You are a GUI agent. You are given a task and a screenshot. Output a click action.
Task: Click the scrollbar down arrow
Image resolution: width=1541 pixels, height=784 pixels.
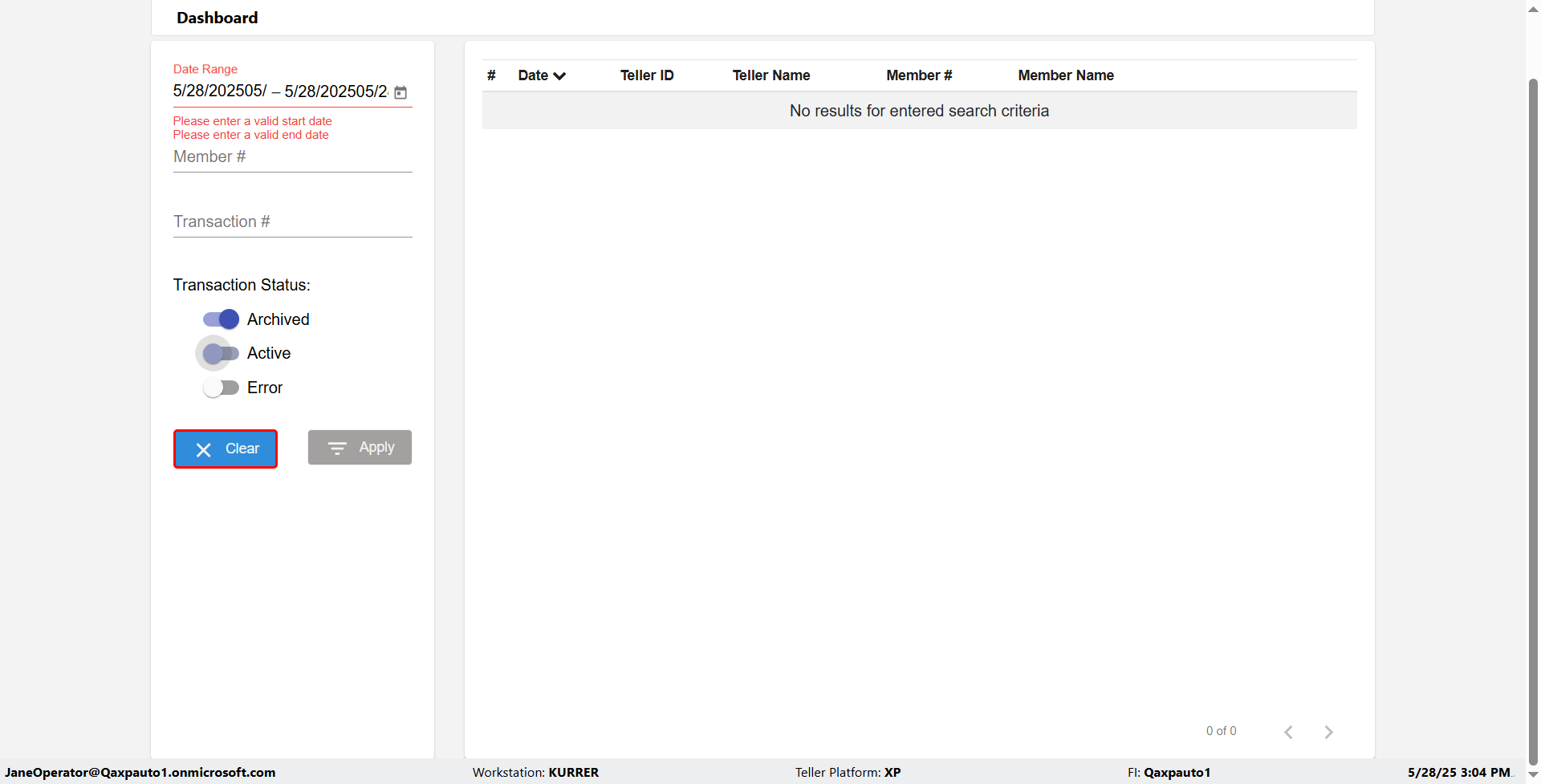click(1533, 775)
